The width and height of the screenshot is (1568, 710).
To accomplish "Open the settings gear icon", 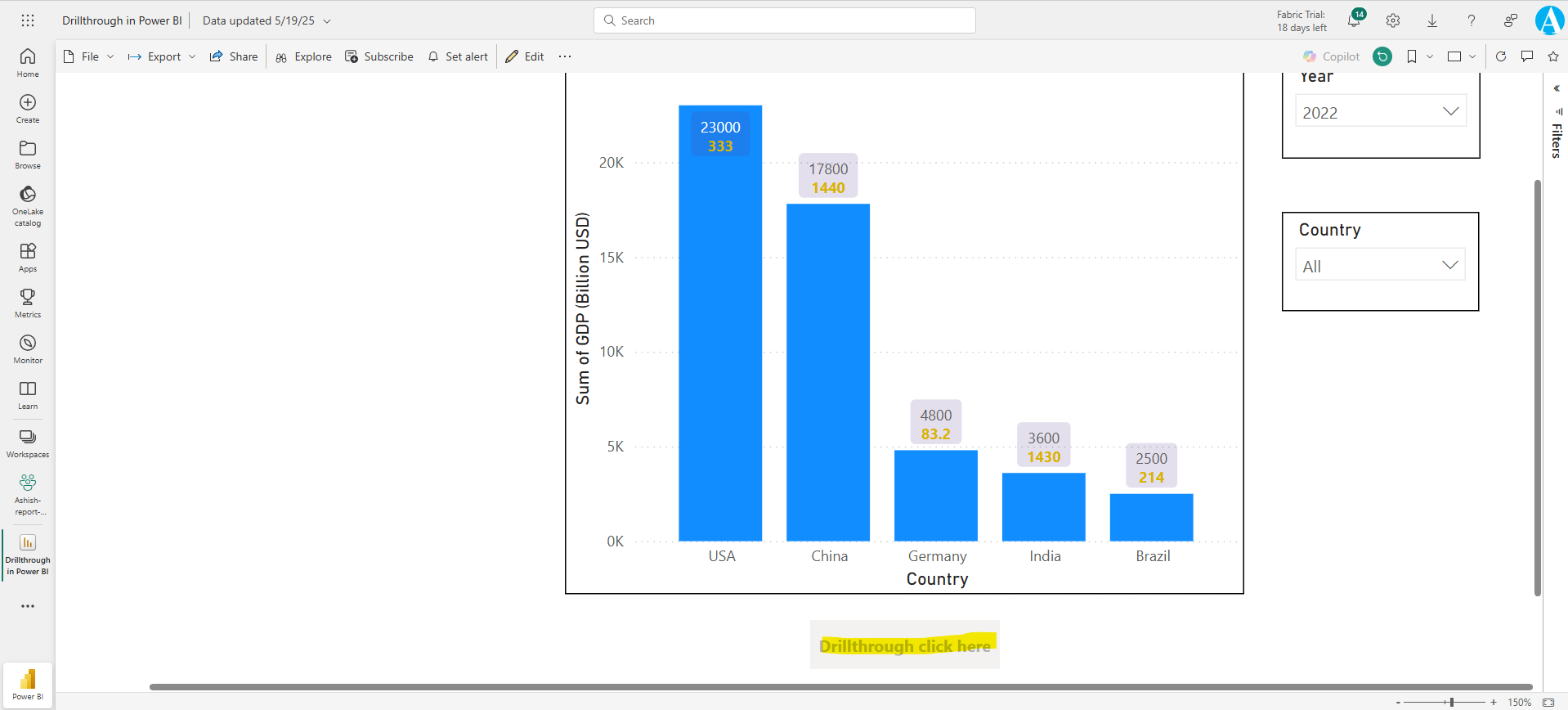I will [1393, 21].
